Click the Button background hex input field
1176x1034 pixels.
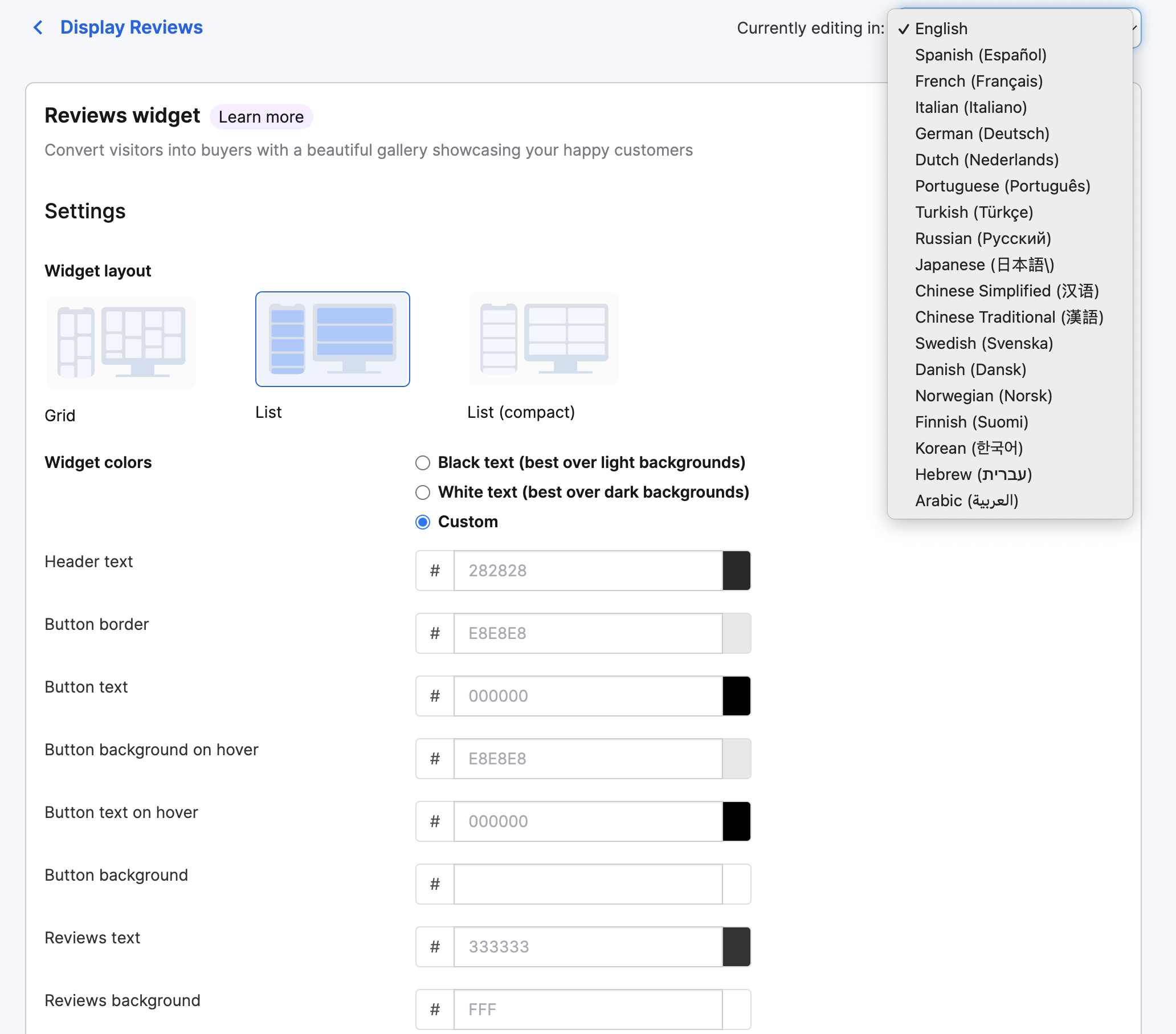coord(587,884)
